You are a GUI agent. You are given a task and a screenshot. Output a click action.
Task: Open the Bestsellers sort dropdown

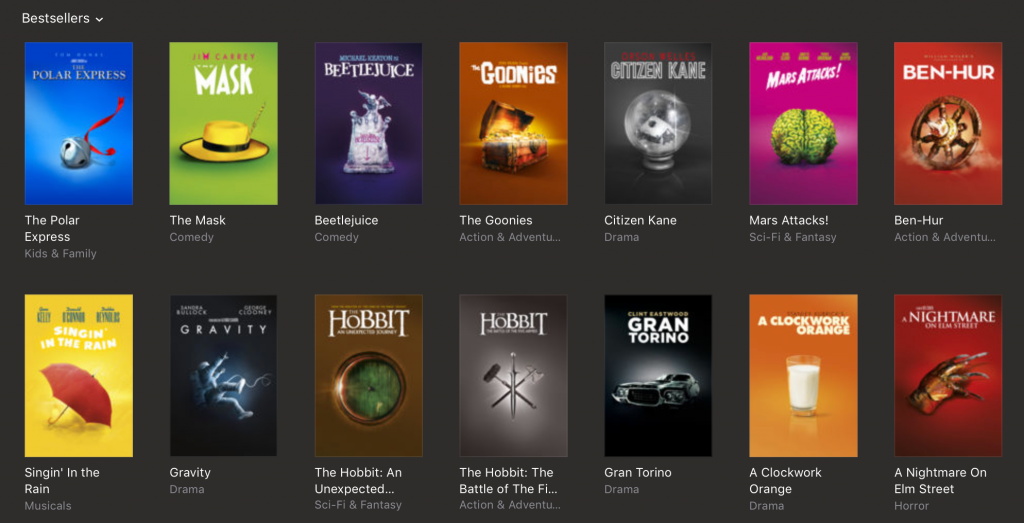coord(63,18)
